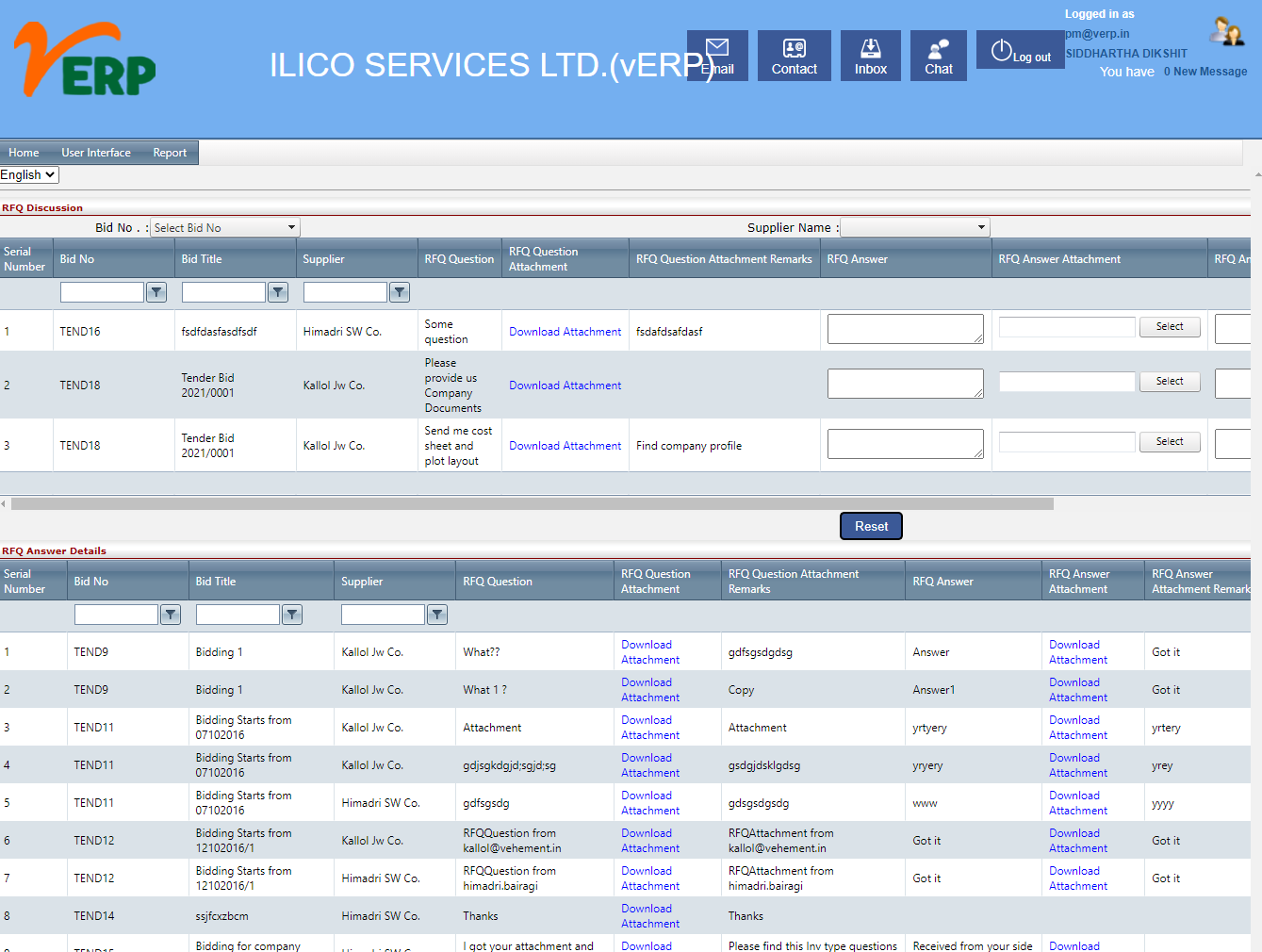Click Supplier filter field in Answer Details
The image size is (1262, 952).
point(383,615)
